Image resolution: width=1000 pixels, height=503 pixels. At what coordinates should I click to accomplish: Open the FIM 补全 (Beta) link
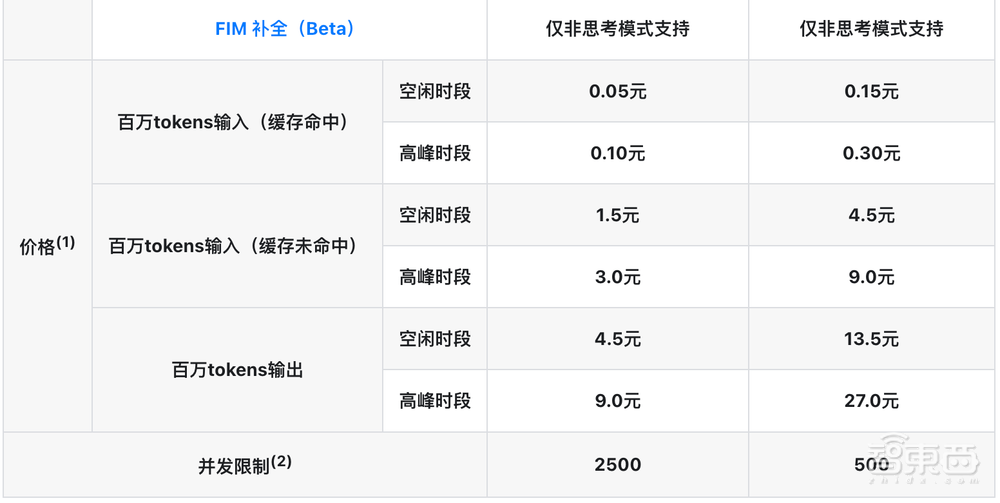point(284,29)
